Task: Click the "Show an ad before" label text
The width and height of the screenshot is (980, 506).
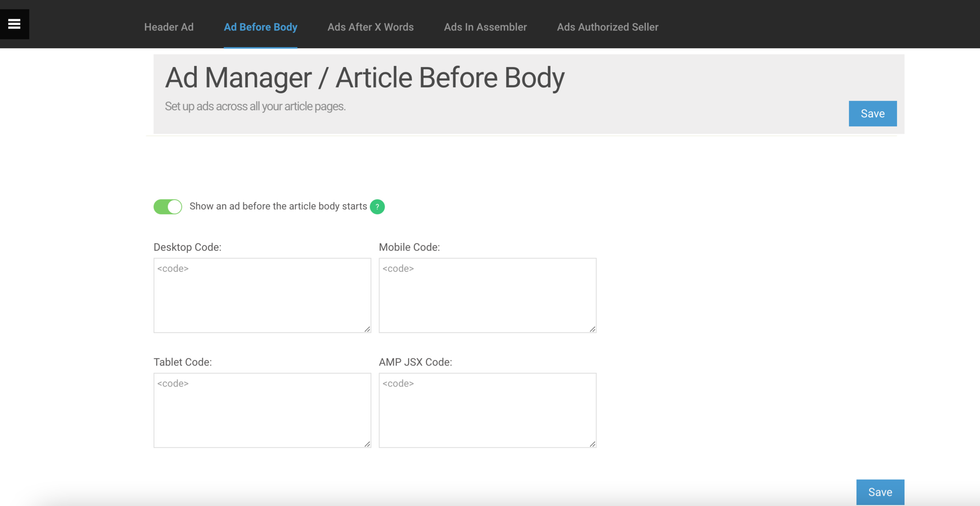Action: [278, 207]
